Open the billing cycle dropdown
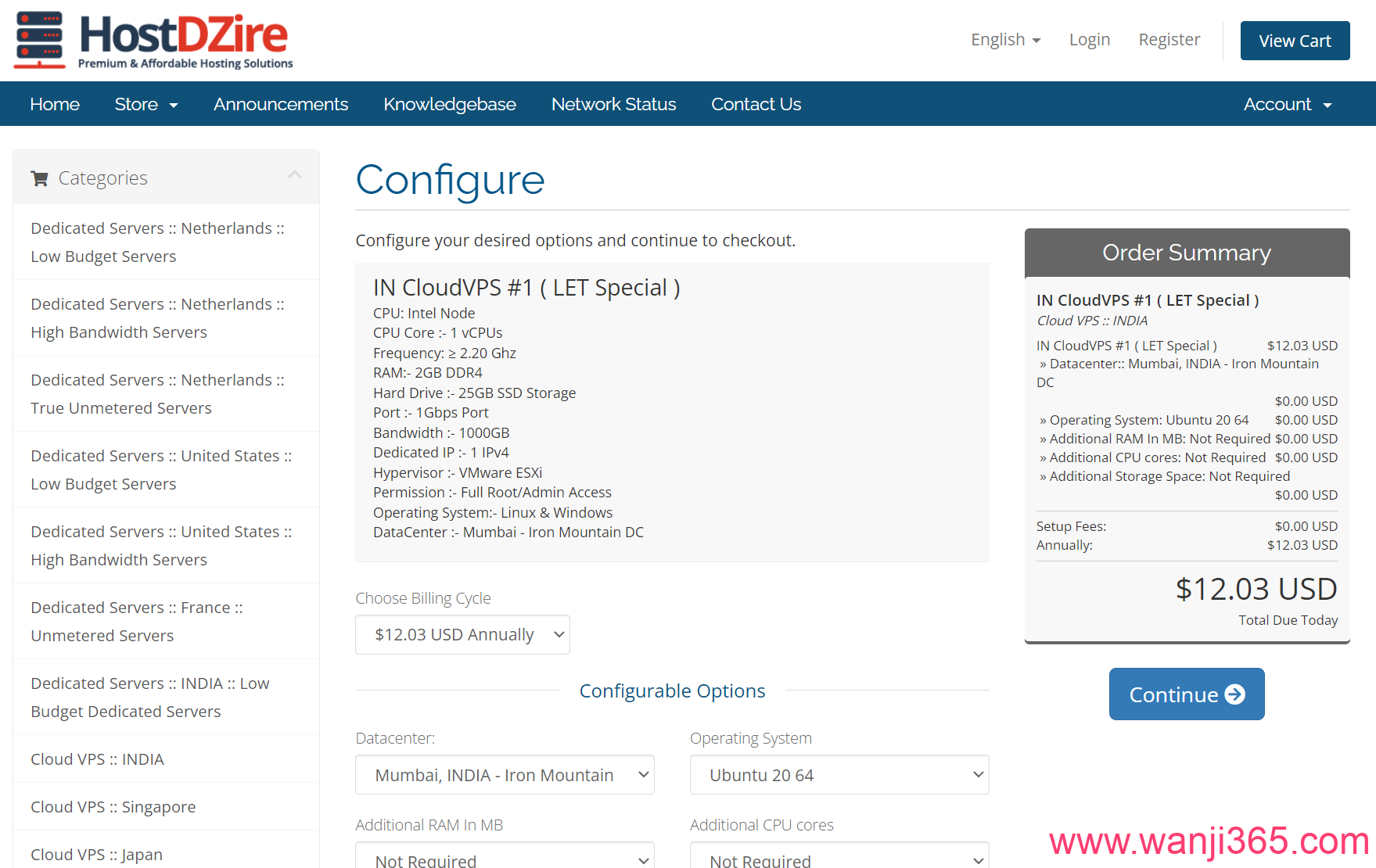1376x868 pixels. (462, 634)
